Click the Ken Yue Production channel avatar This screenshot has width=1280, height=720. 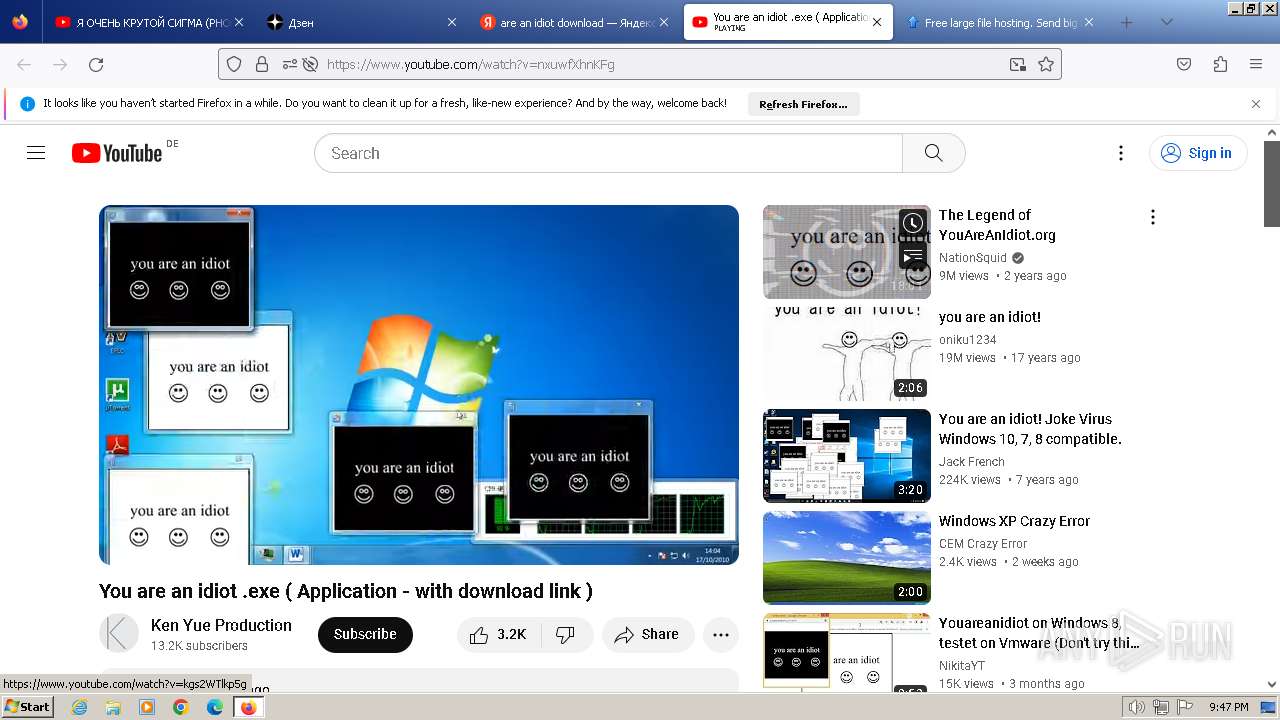pos(119,634)
